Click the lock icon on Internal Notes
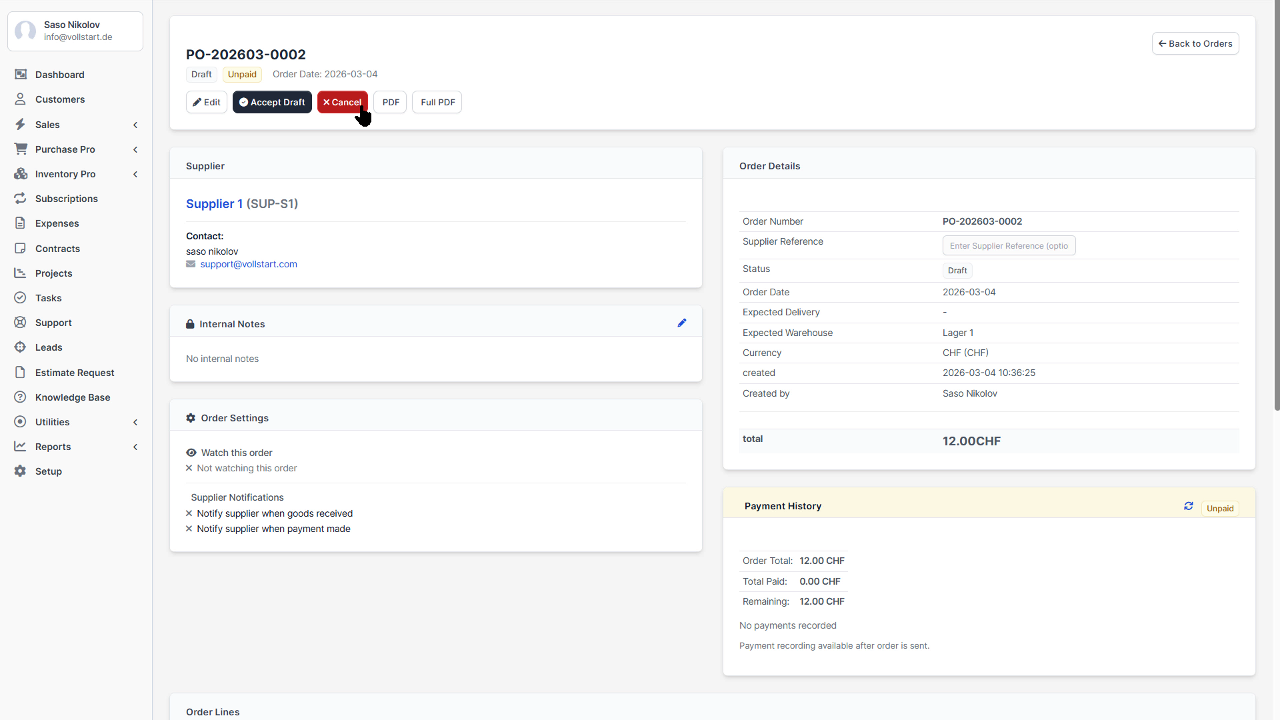1280x720 pixels. (x=190, y=324)
